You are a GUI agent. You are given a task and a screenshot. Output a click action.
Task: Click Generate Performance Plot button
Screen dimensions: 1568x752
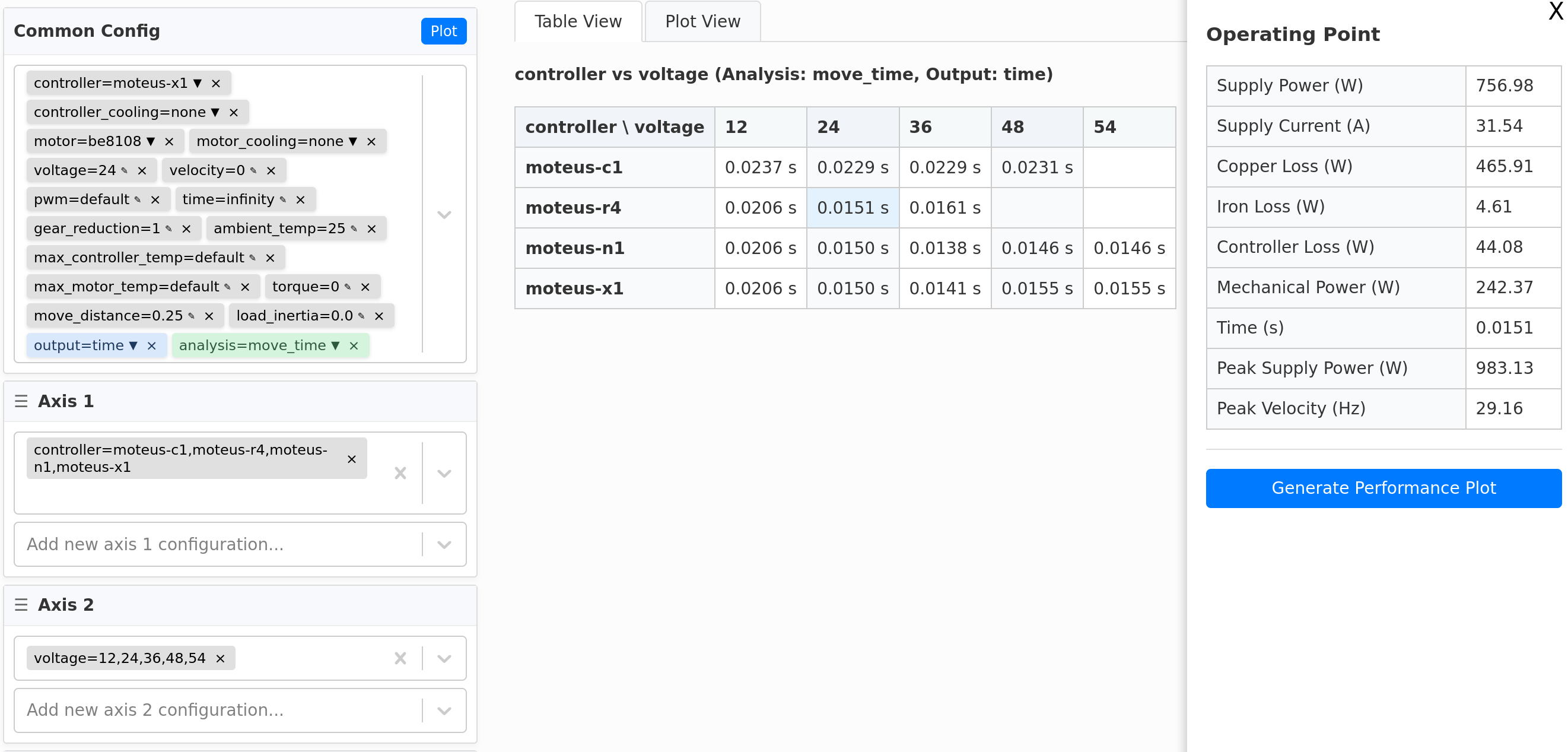coord(1382,488)
